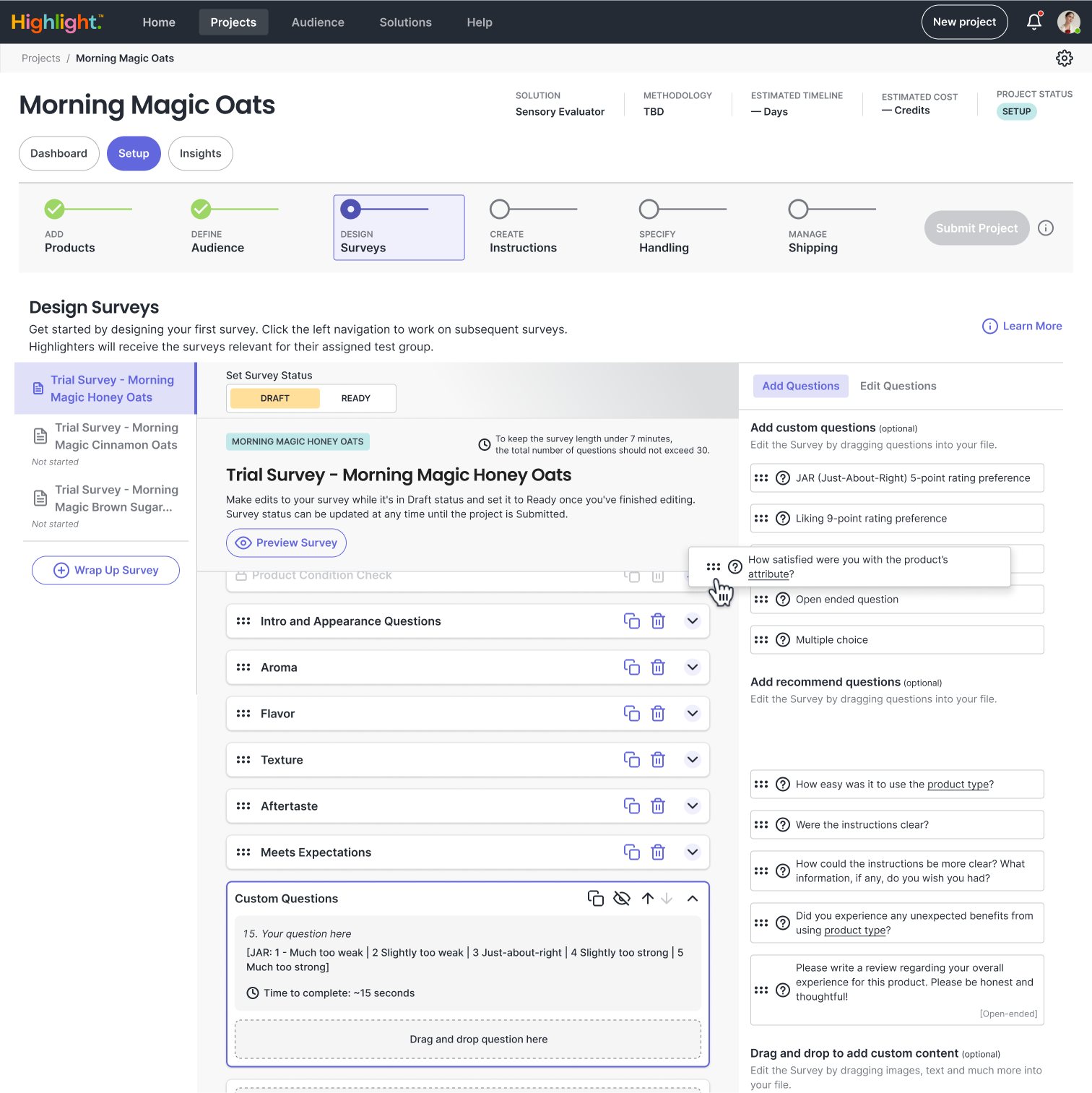Duplicate the Aroma section
Image resolution: width=1092 pixels, height=1093 pixels.
(x=631, y=668)
